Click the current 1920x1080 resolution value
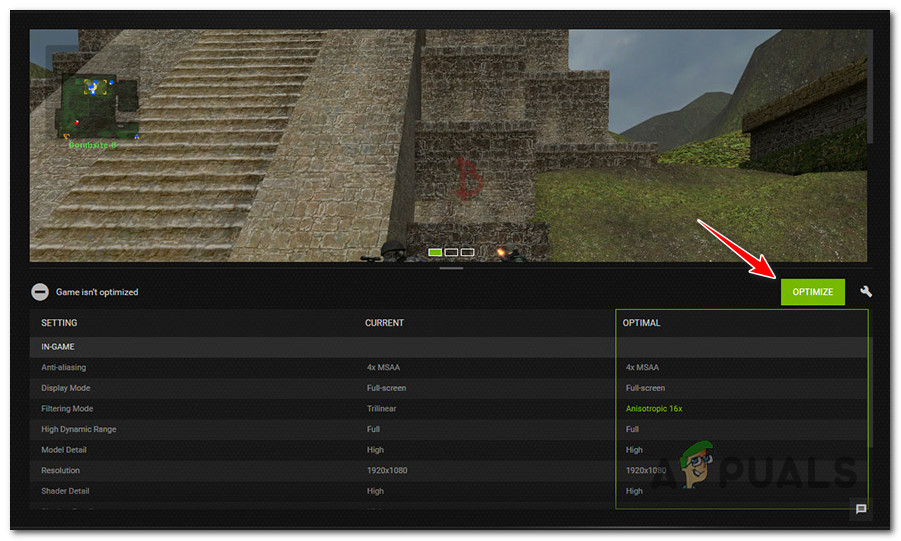 click(x=387, y=470)
